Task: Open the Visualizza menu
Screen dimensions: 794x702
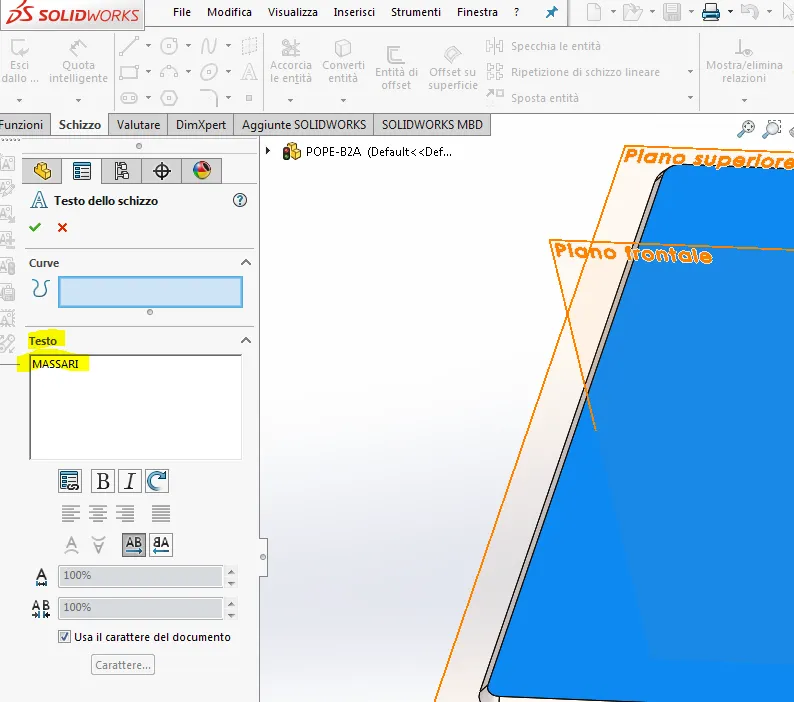Action: pos(293,12)
